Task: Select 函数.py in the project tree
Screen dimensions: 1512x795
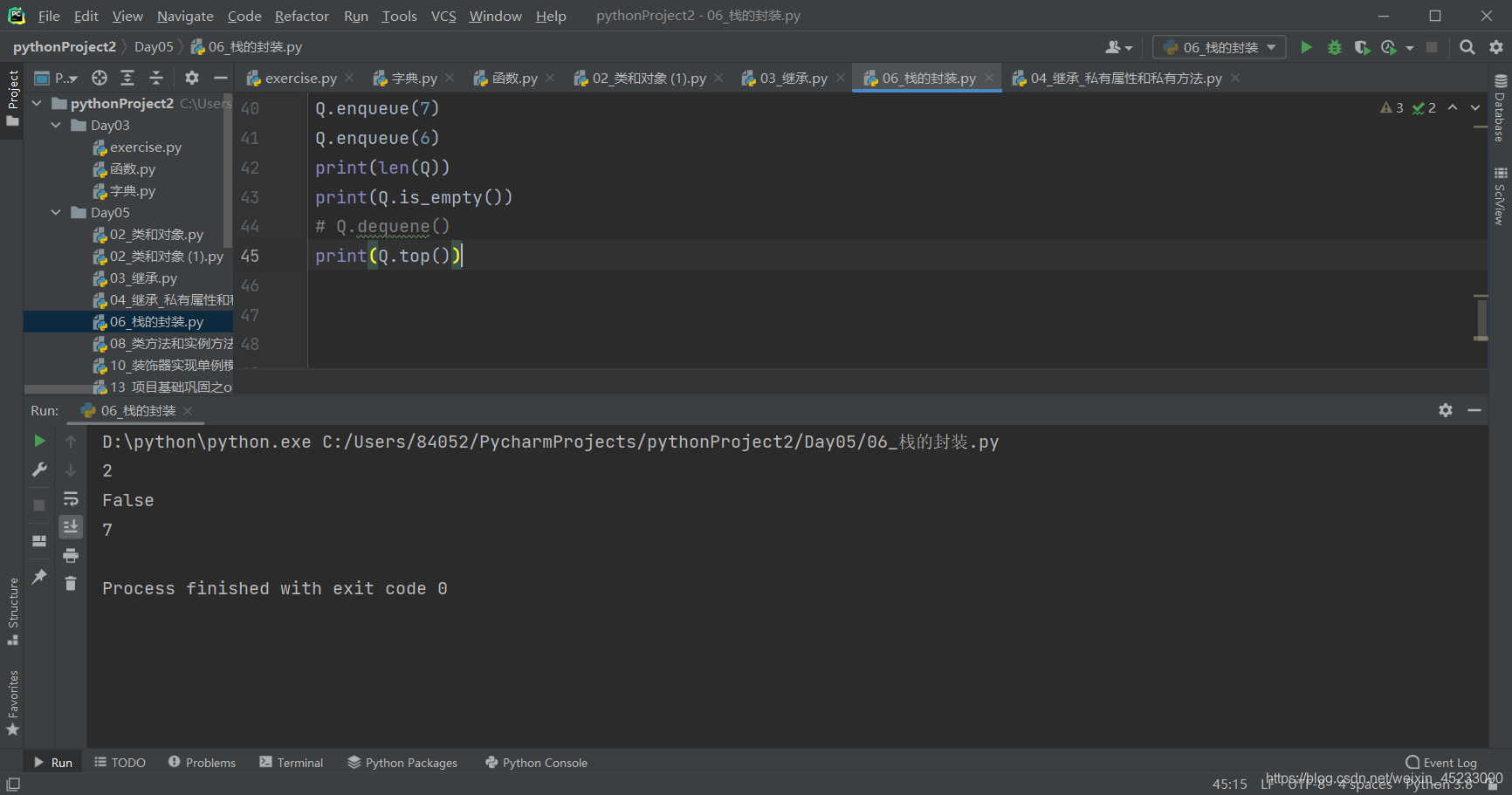Action: point(132,169)
